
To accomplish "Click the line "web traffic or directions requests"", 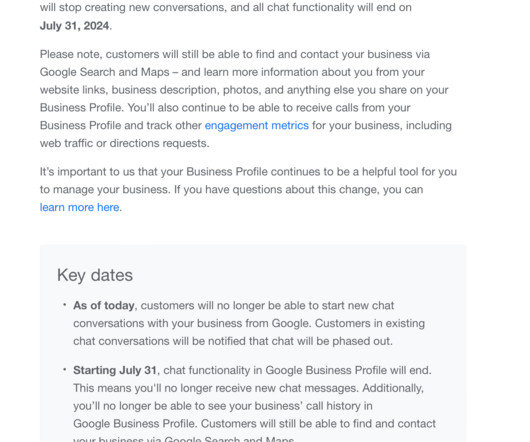I will coord(124,143).
